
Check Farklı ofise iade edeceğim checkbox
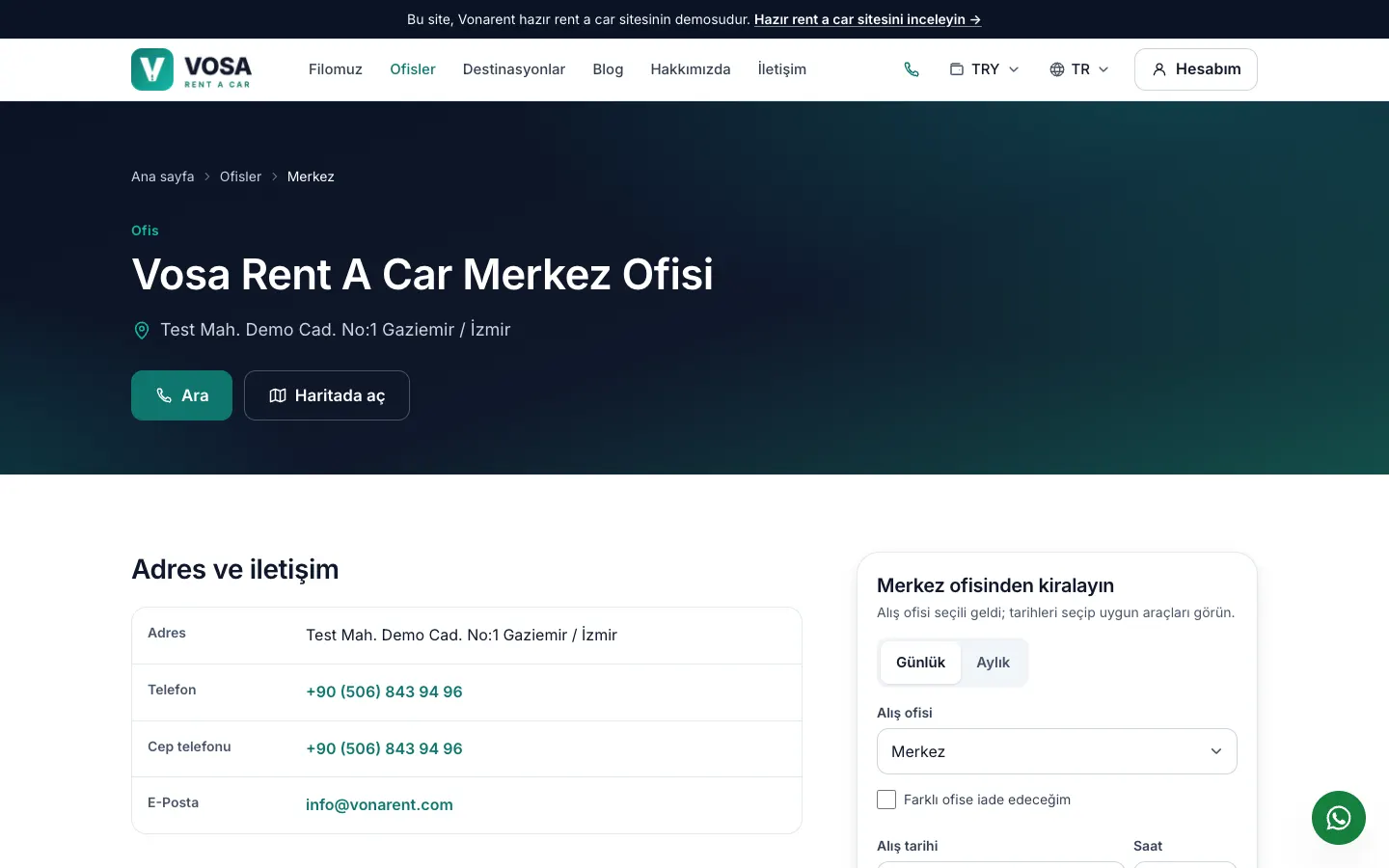coord(886,800)
